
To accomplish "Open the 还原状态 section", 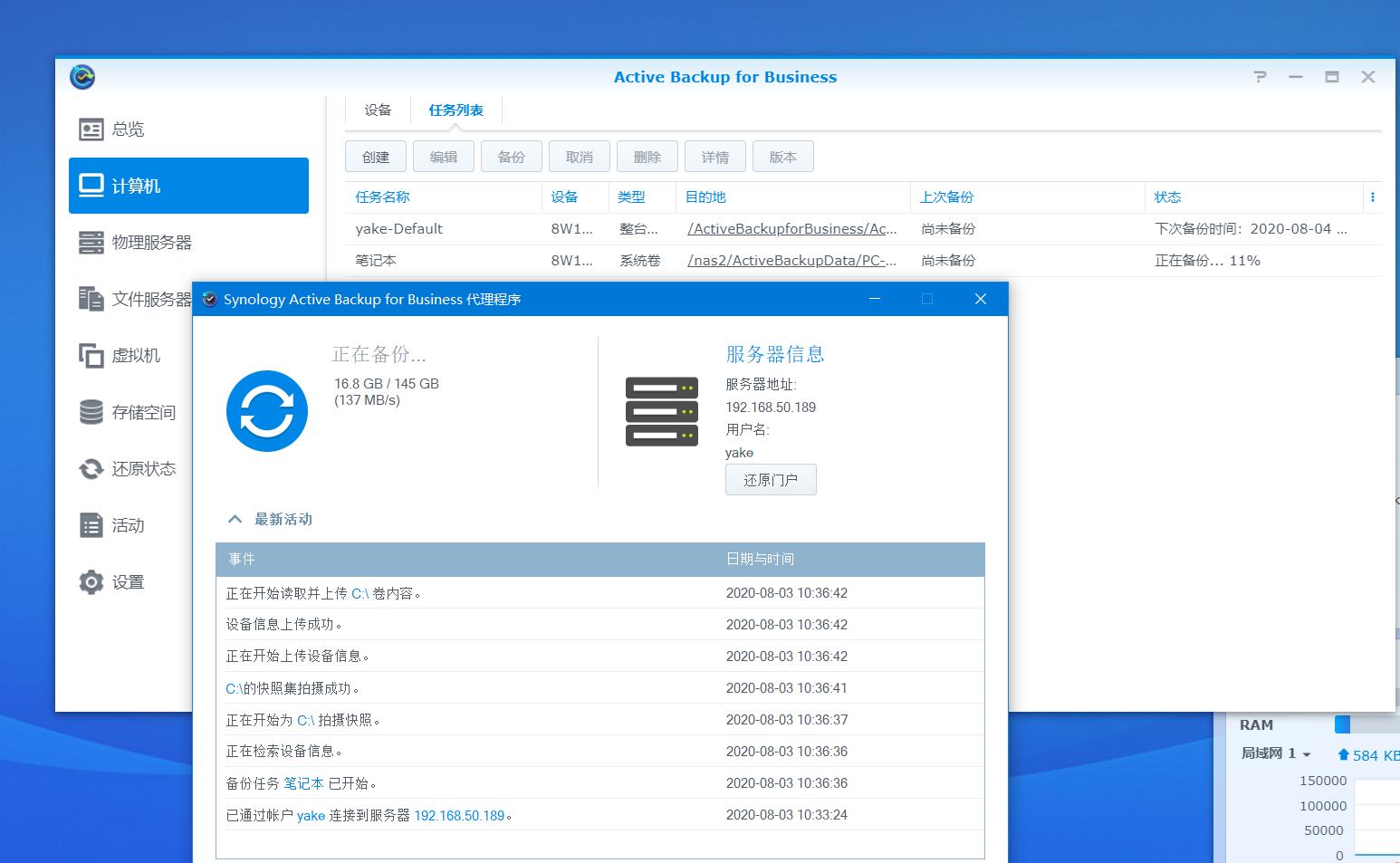I will [x=142, y=468].
